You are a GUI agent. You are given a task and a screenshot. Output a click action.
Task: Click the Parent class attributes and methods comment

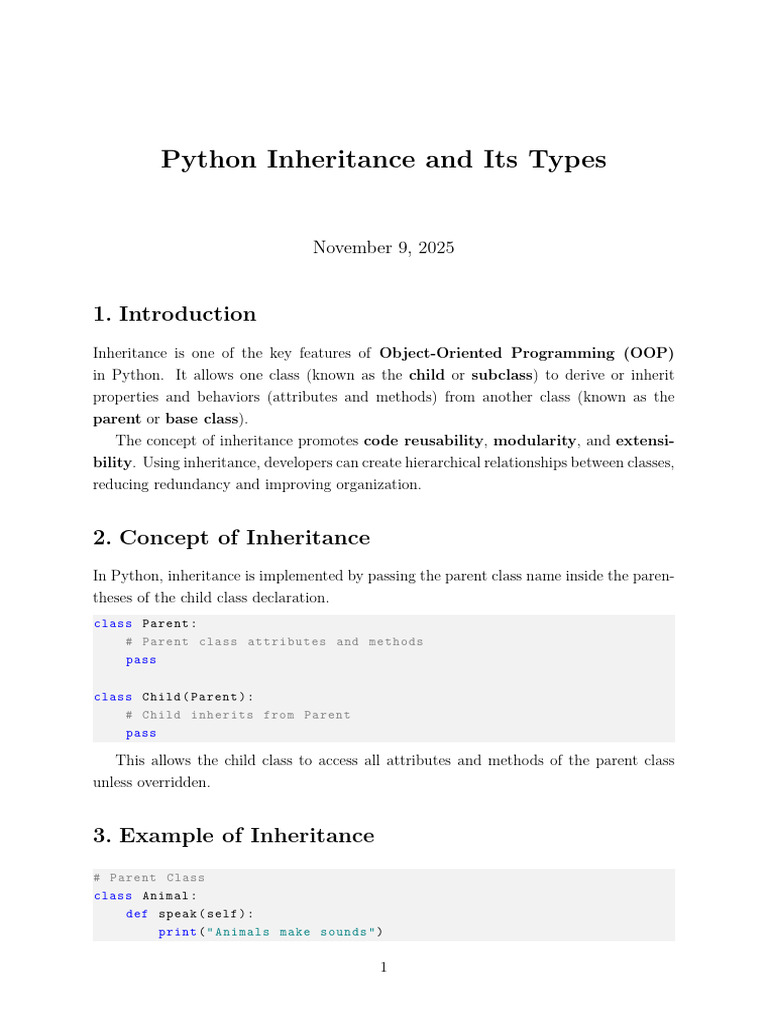click(x=274, y=642)
